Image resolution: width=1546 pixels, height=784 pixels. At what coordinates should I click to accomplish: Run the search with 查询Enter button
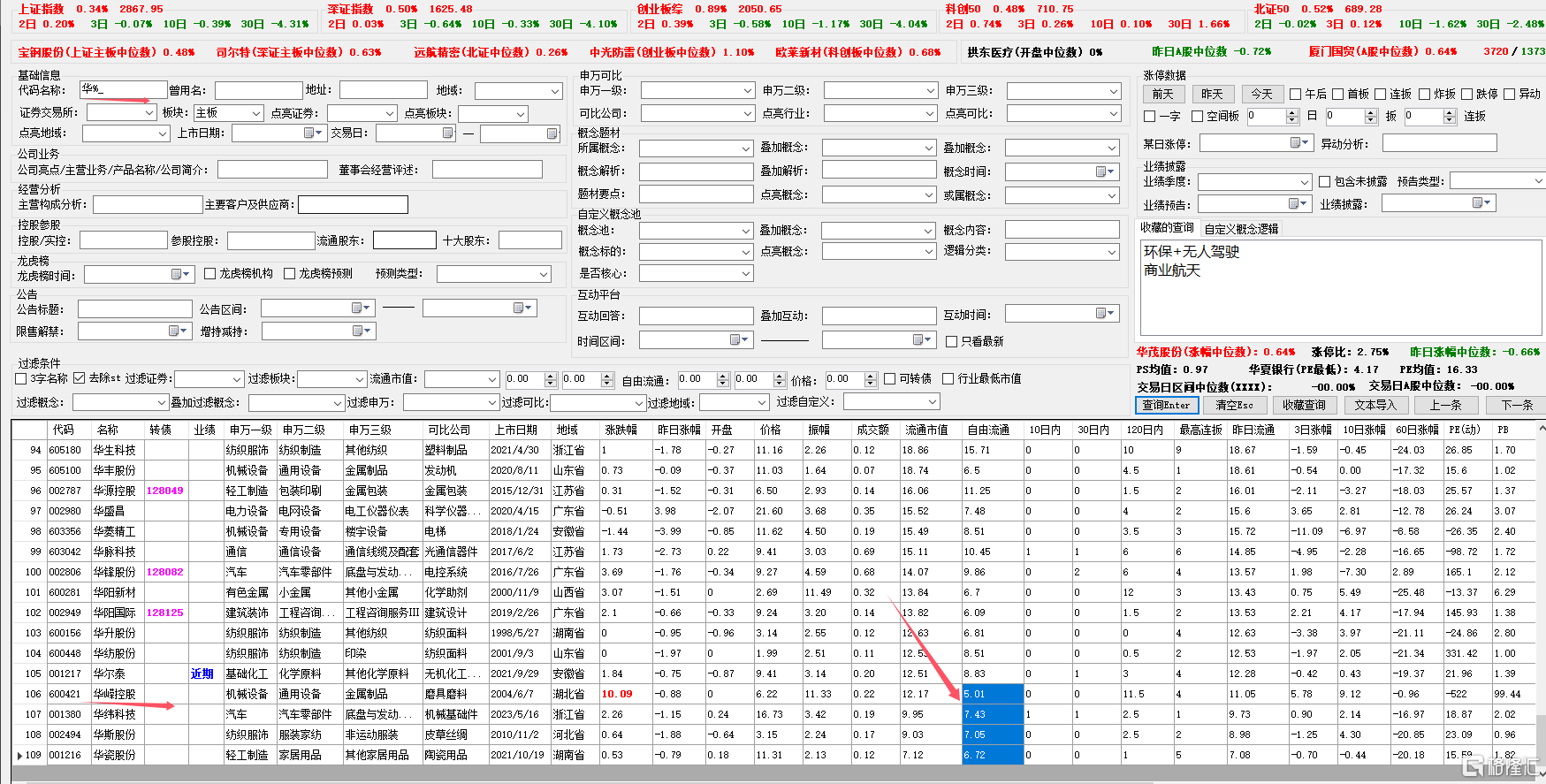pos(1167,405)
